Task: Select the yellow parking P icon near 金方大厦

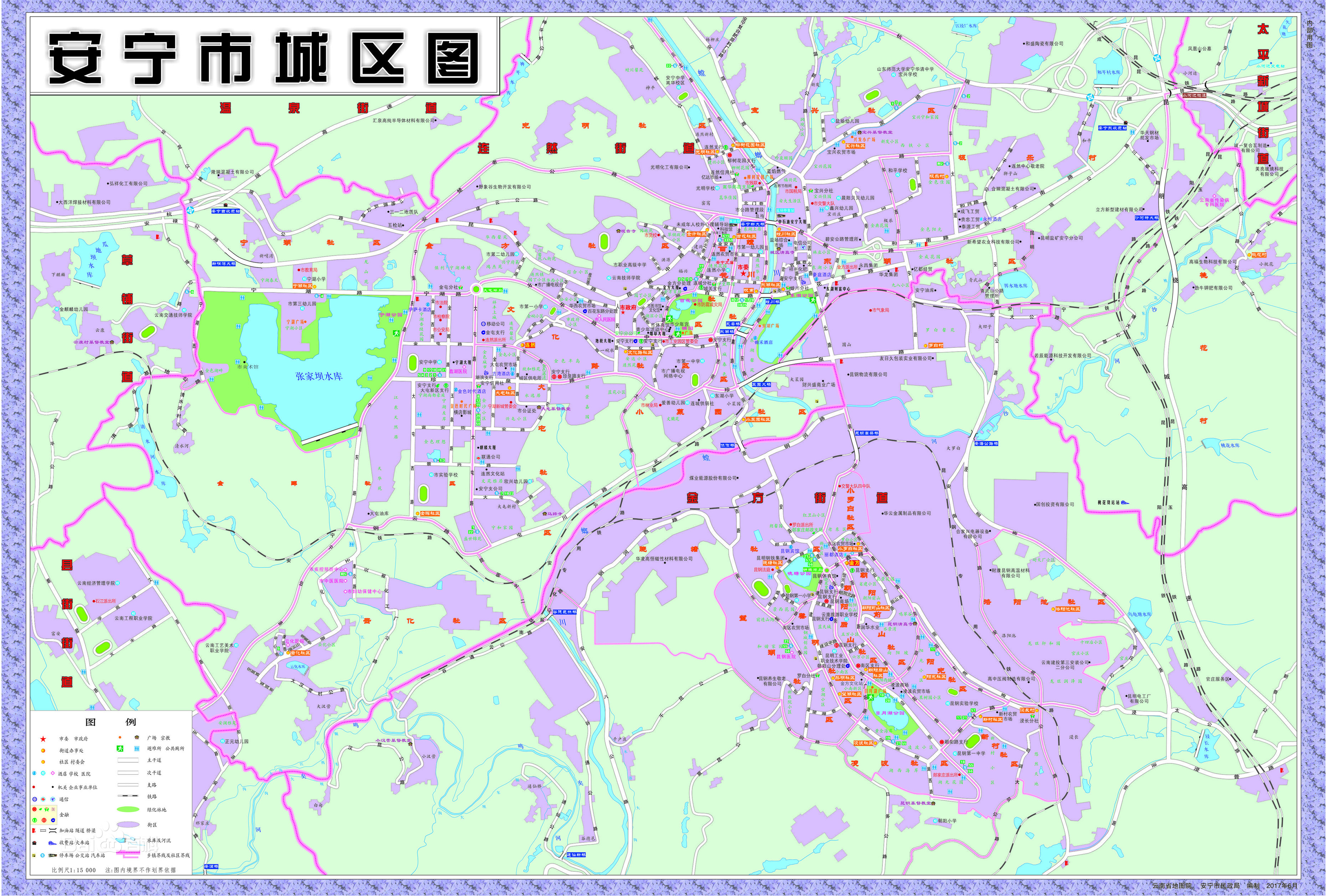Action: coord(625,289)
